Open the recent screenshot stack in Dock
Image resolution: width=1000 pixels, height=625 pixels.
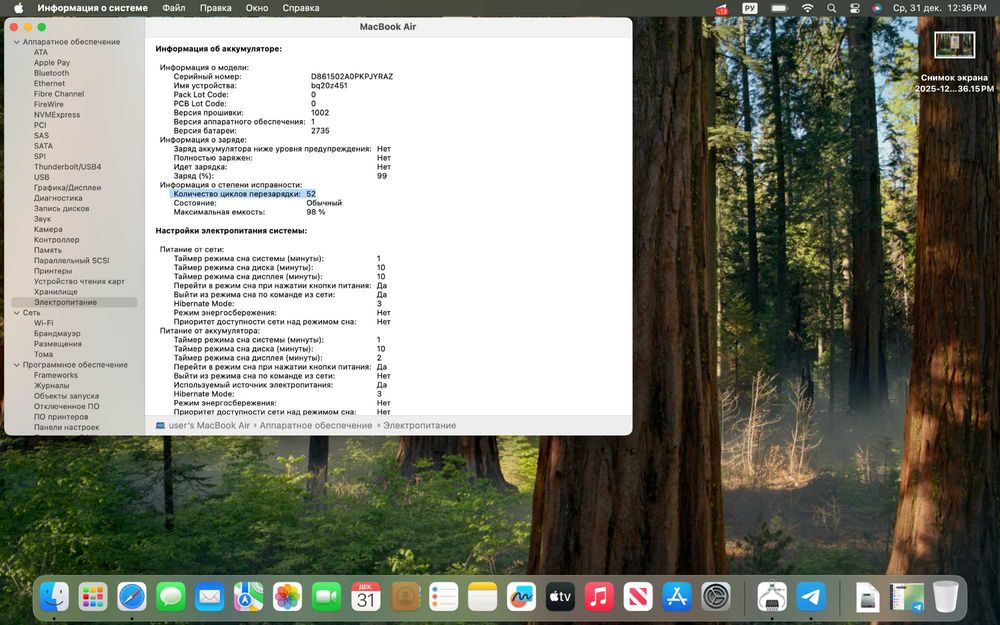click(x=906, y=598)
